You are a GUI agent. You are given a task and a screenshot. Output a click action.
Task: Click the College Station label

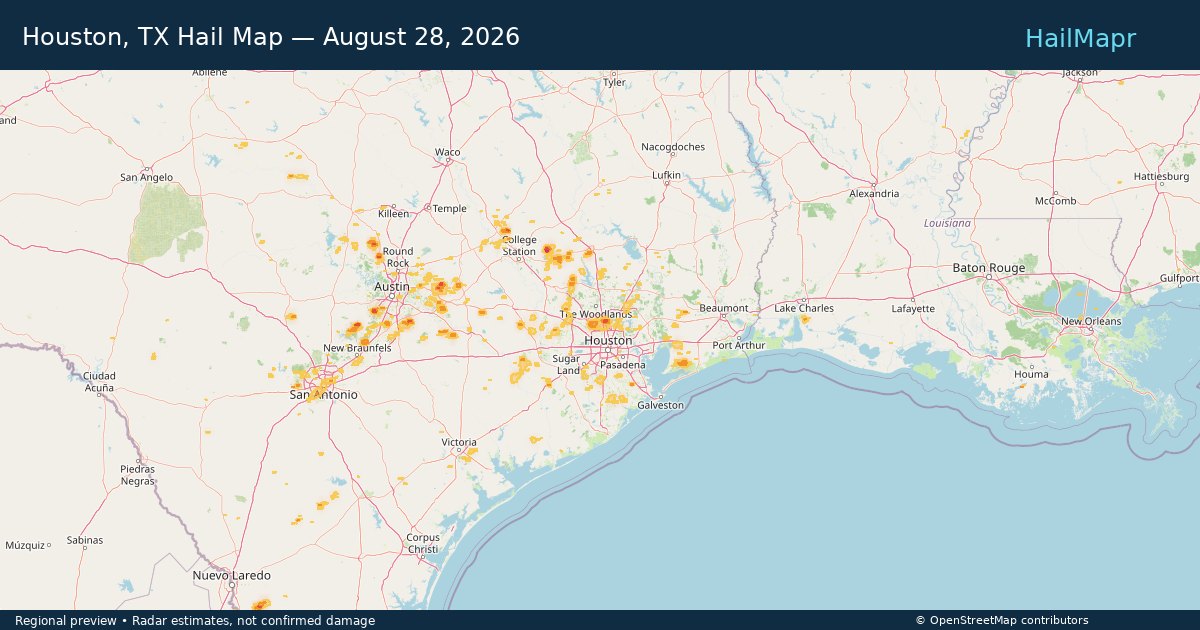tap(519, 245)
